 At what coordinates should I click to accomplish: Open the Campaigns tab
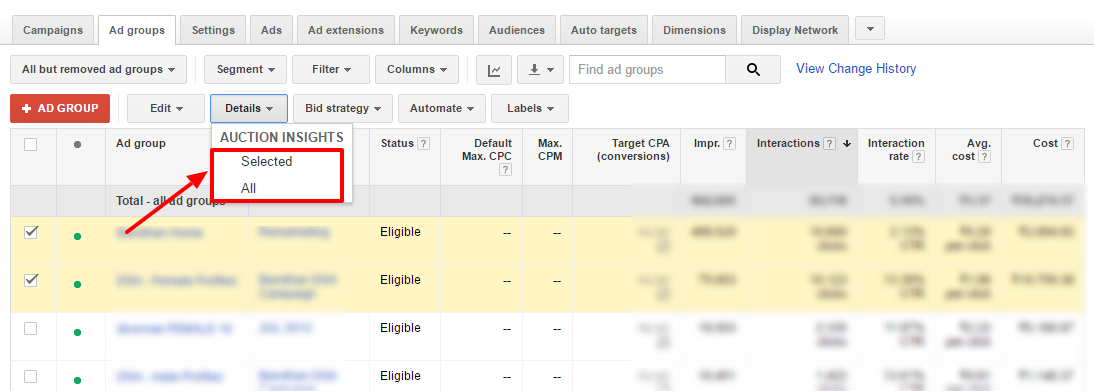[x=52, y=31]
